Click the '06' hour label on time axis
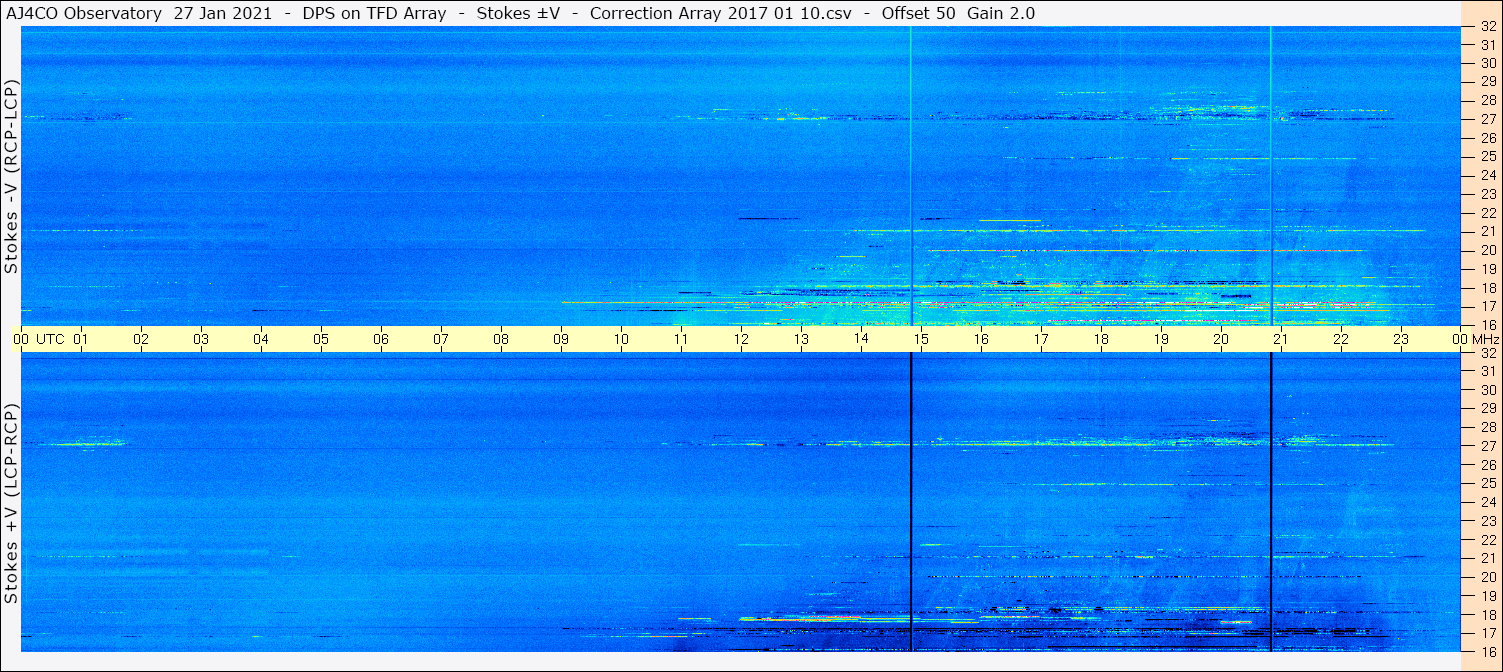Image resolution: width=1503 pixels, height=672 pixels. tap(381, 339)
